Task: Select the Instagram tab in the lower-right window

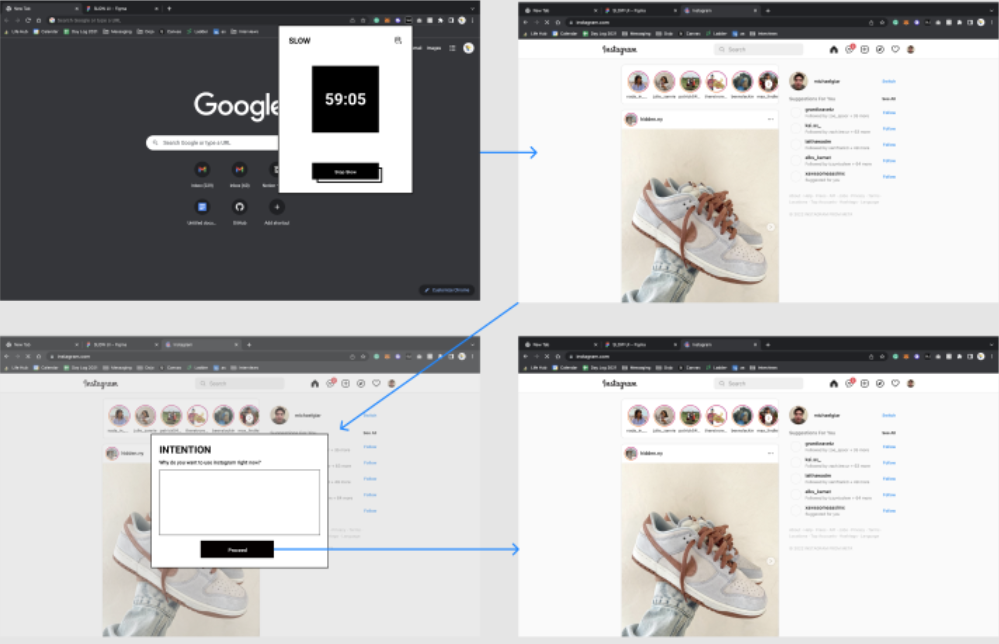Action: pos(720,345)
